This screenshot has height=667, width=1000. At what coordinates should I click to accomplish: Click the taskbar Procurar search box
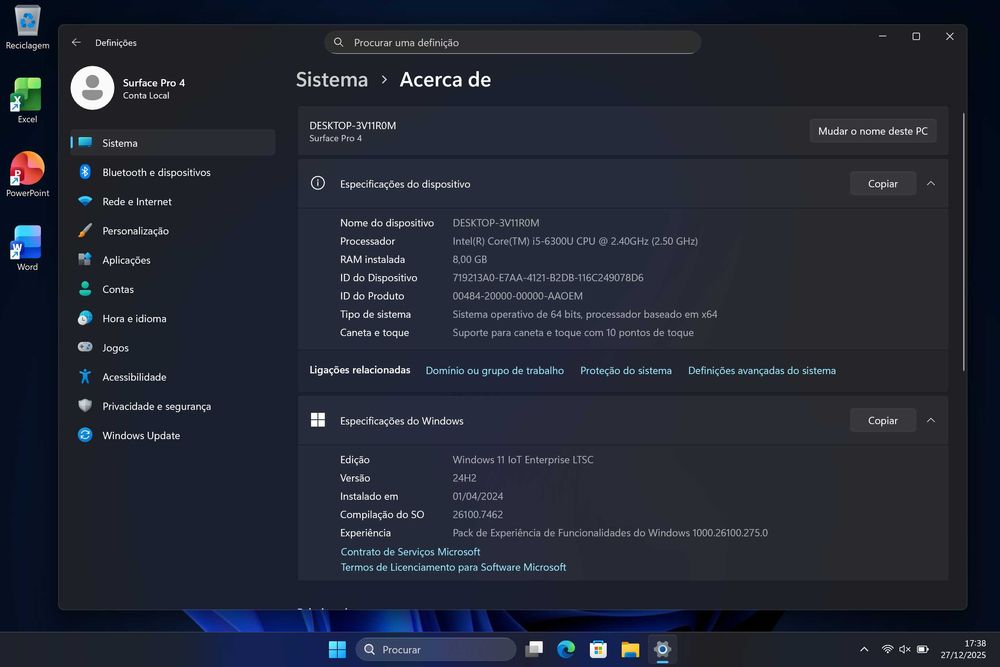click(x=436, y=649)
